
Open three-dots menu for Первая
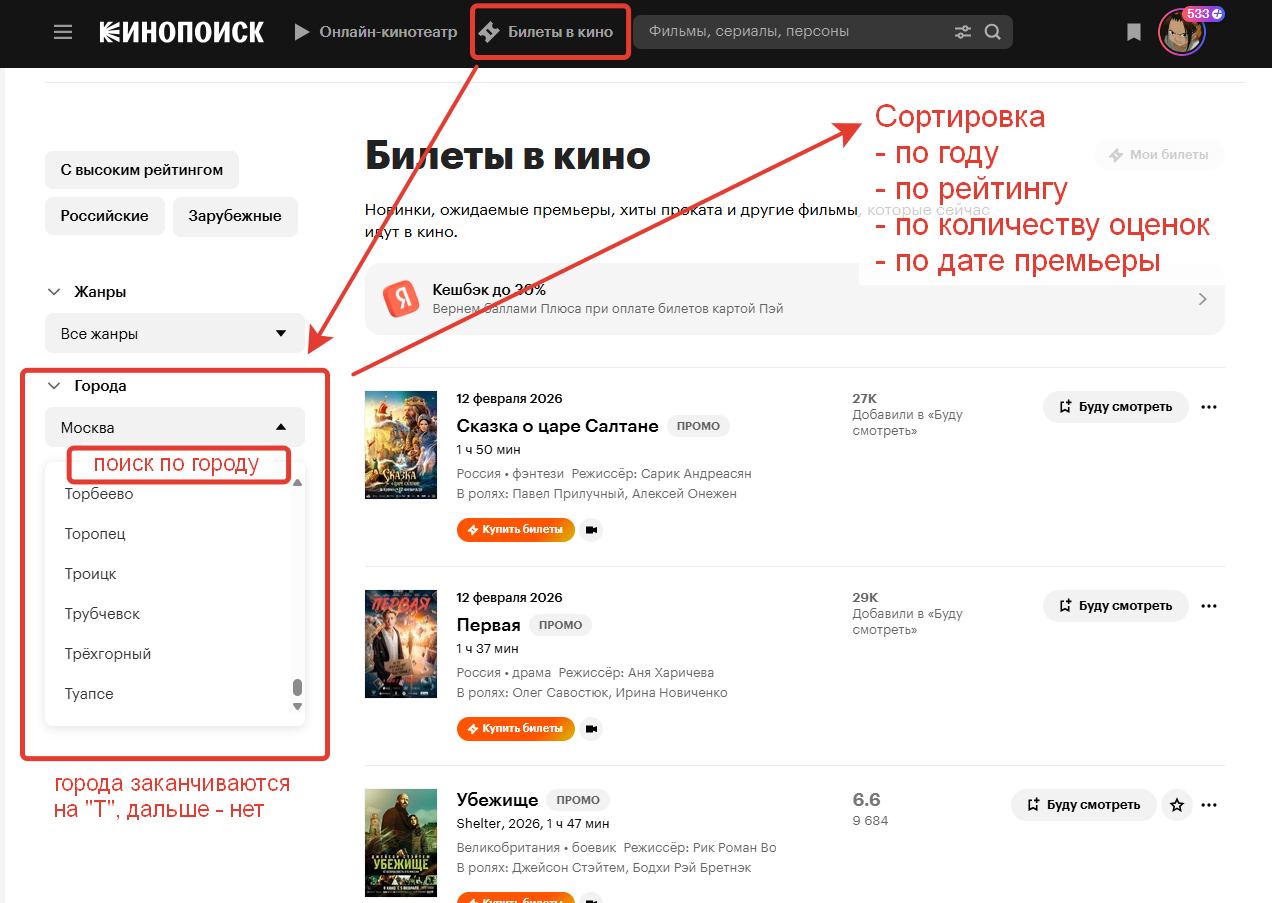[1209, 606]
